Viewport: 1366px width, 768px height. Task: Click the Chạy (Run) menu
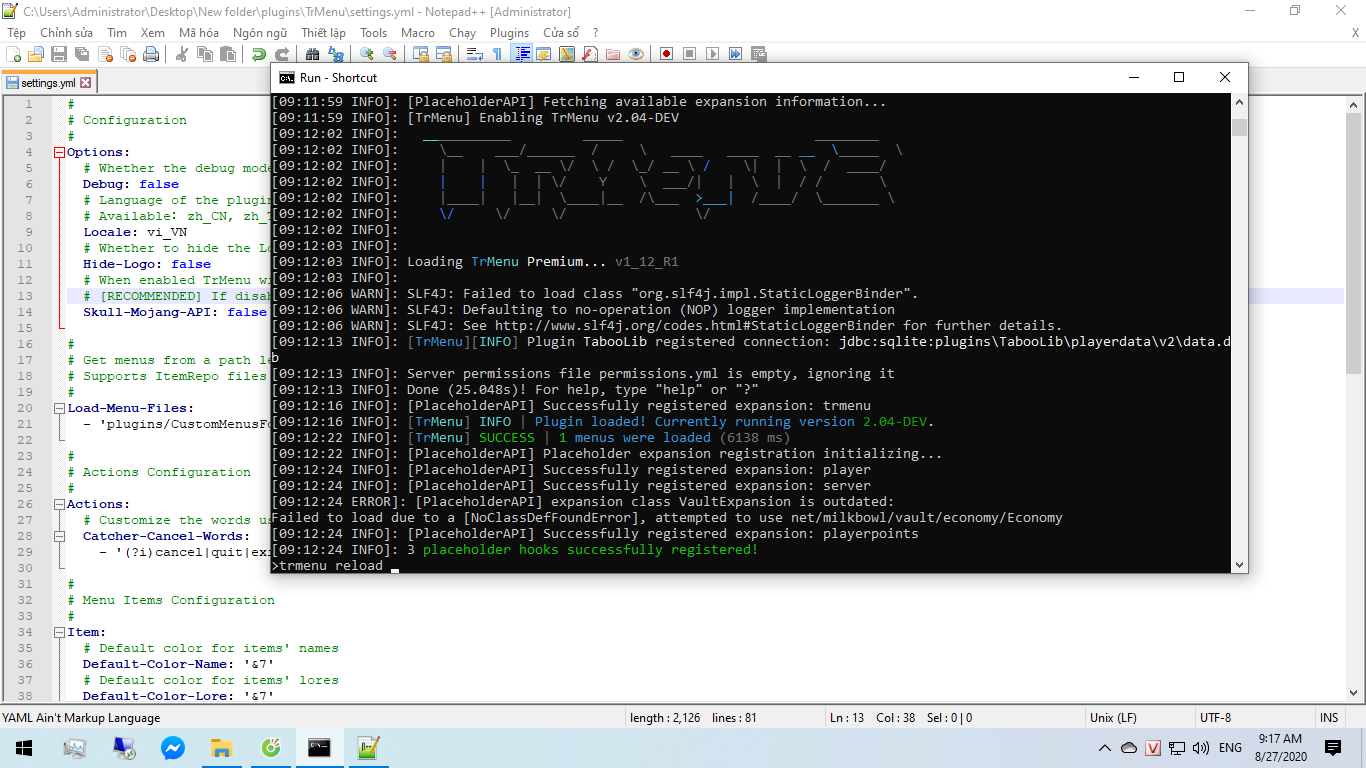point(462,33)
